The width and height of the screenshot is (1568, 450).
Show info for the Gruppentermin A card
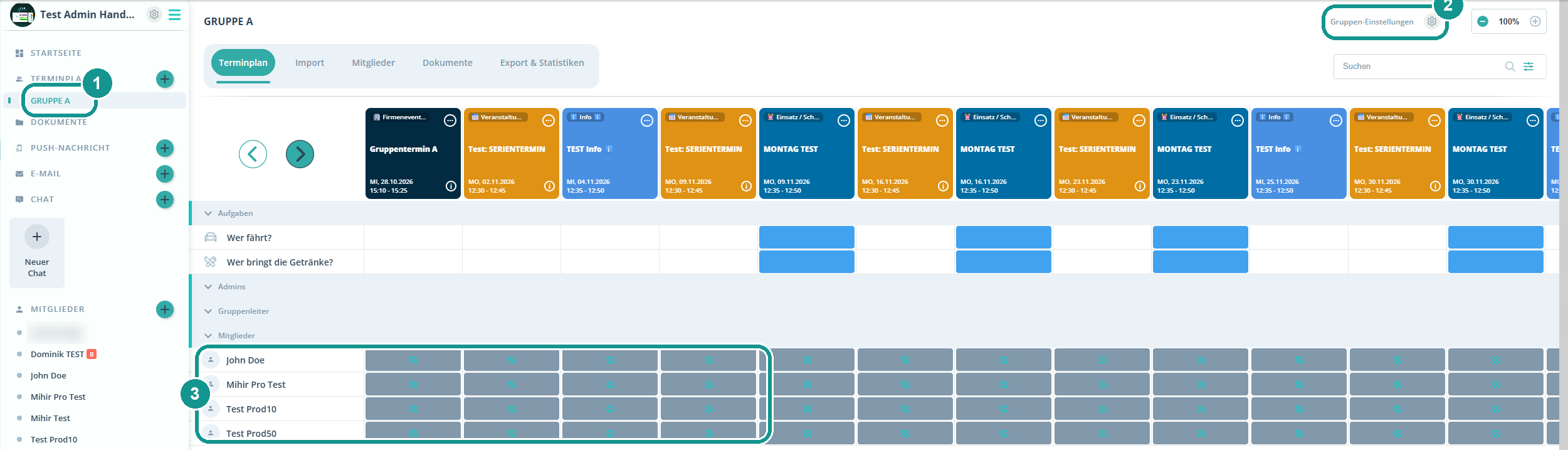pyautogui.click(x=451, y=186)
